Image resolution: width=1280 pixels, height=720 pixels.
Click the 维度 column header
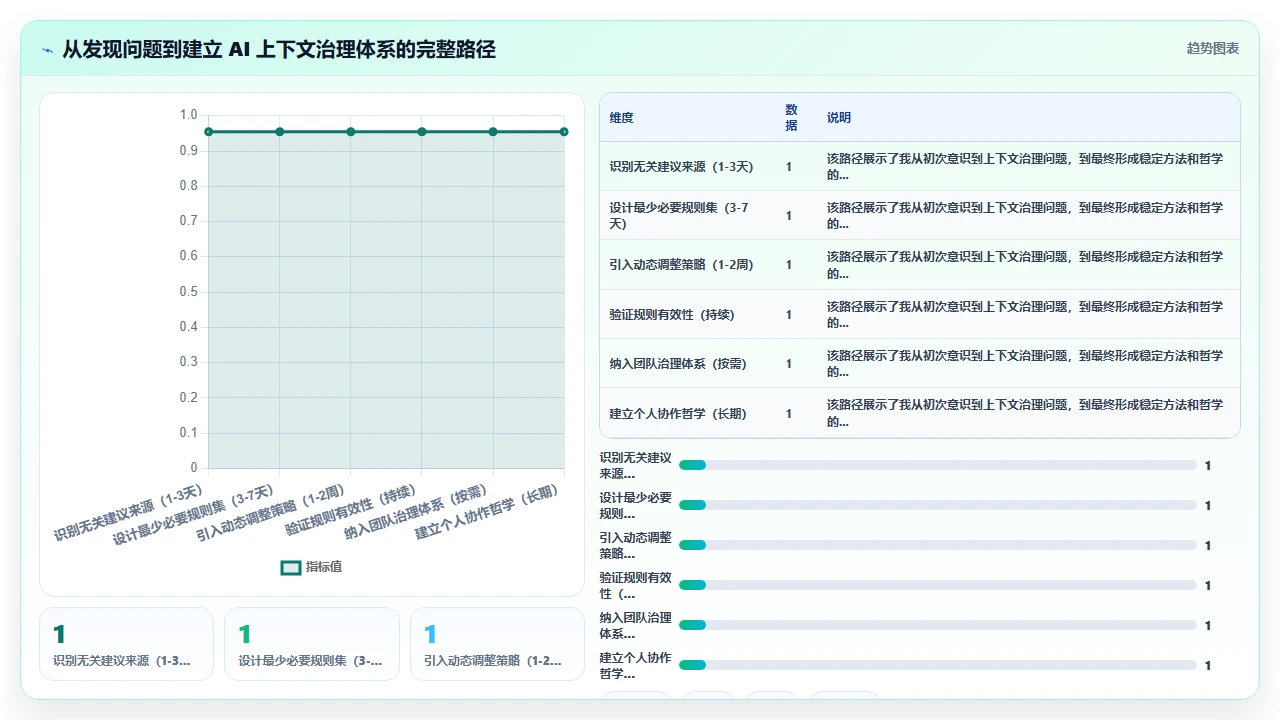point(621,118)
